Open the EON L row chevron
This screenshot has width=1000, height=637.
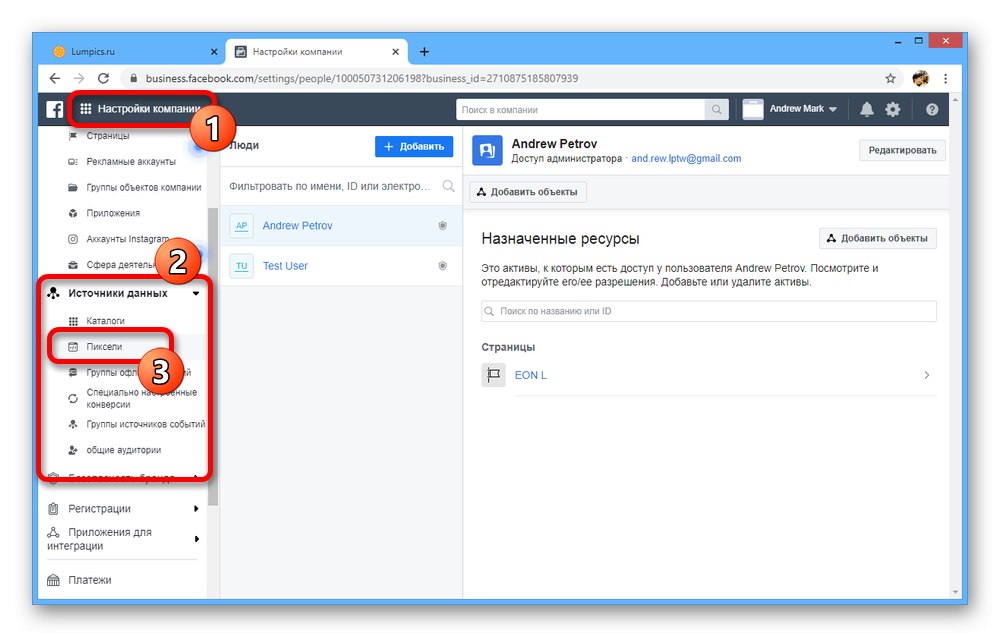[x=927, y=375]
